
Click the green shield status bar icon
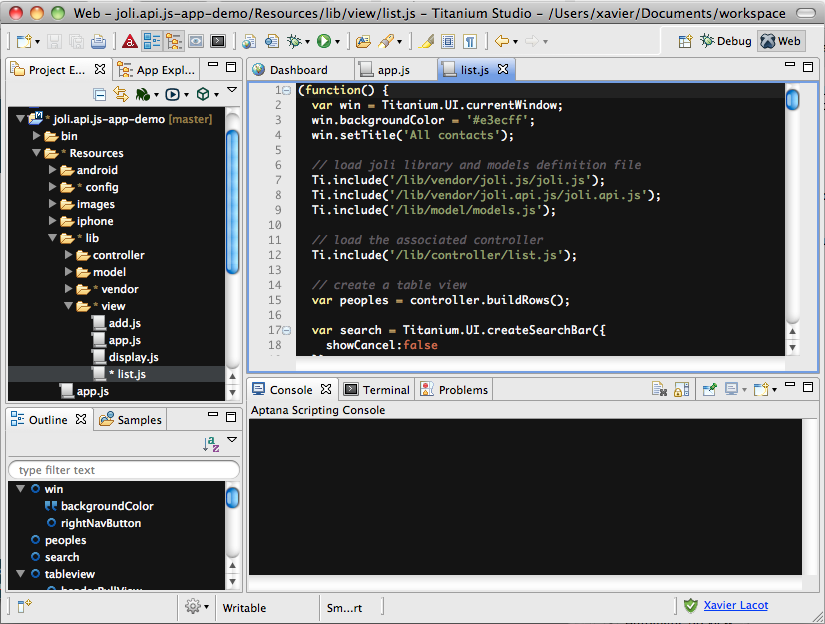pos(691,606)
